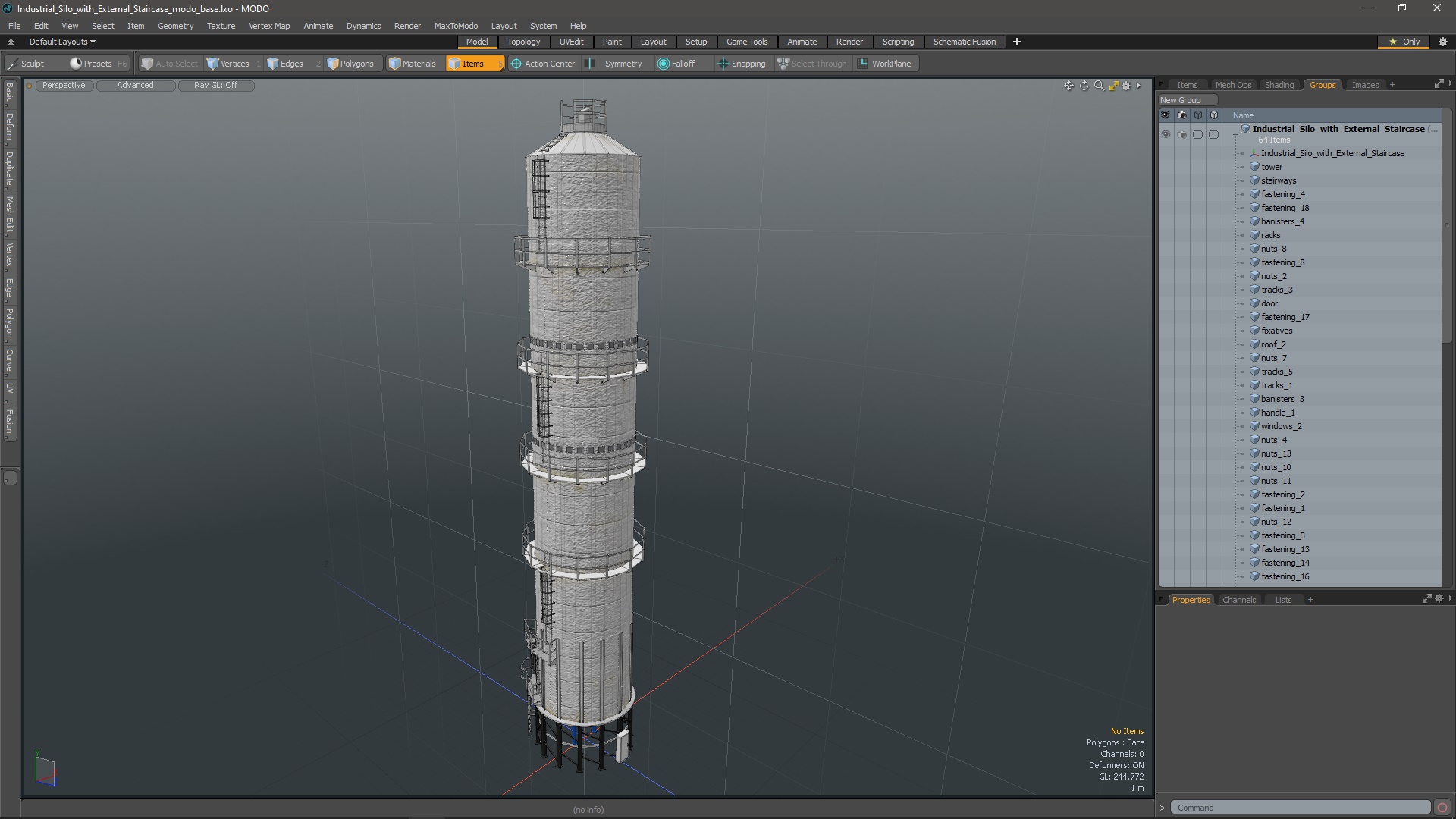The image size is (1456, 819).
Task: Select the Perspective view dropdown
Action: coord(62,84)
